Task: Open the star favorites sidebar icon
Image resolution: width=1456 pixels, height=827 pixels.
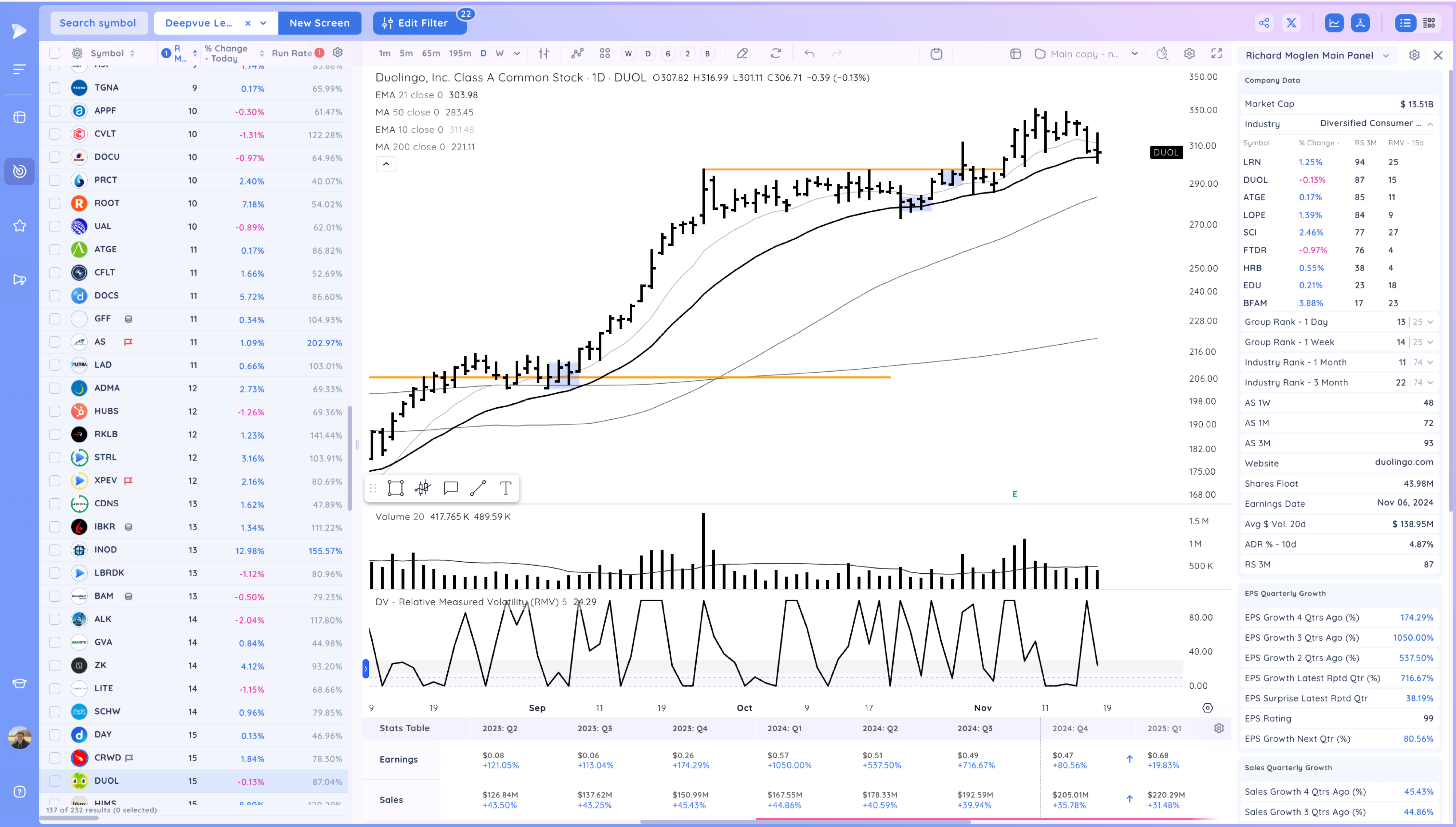Action: click(x=19, y=225)
